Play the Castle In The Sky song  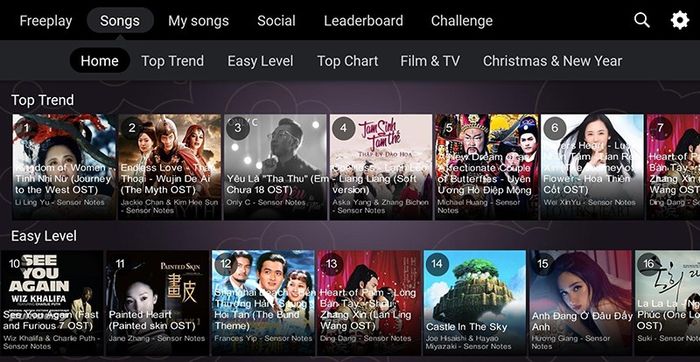coord(475,303)
